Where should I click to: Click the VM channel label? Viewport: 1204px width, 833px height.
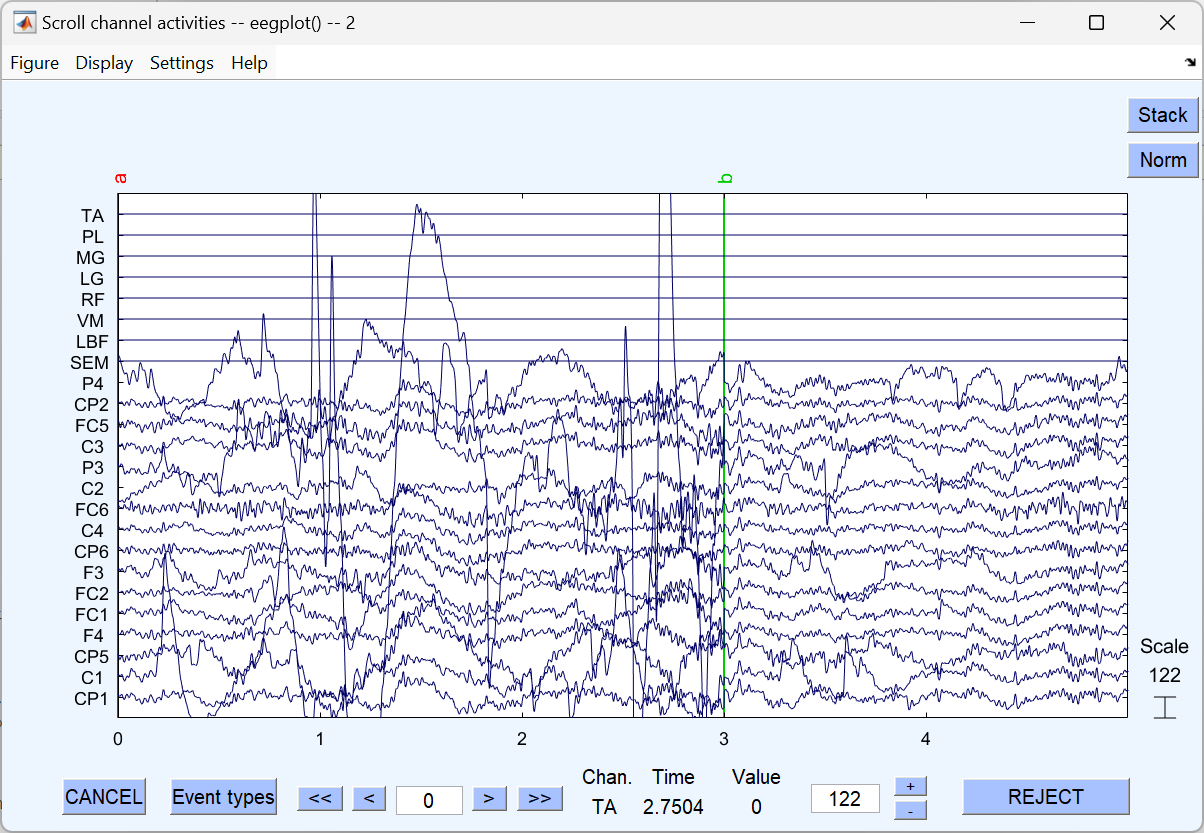(x=91, y=320)
